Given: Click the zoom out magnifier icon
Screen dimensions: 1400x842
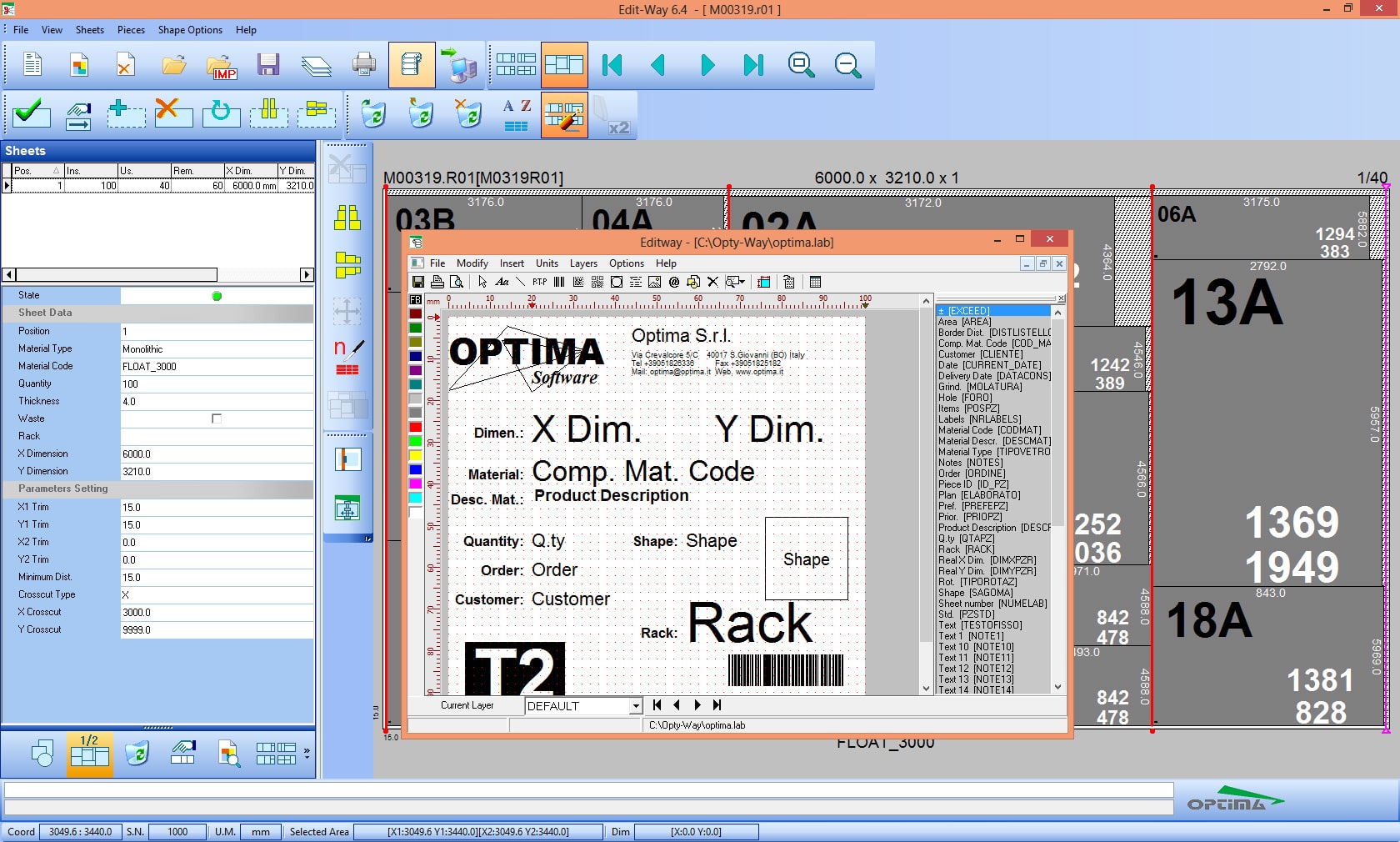Looking at the screenshot, I should point(847,65).
